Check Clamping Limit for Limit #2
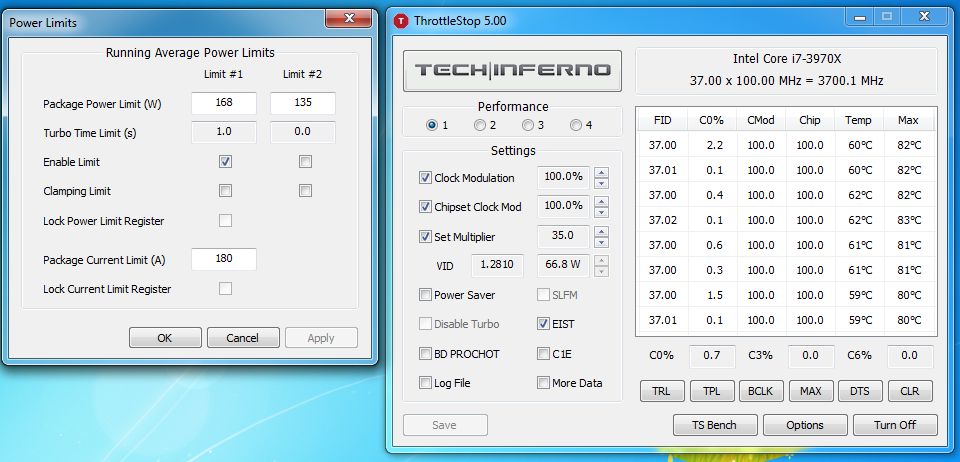This screenshot has width=960, height=462. (306, 191)
